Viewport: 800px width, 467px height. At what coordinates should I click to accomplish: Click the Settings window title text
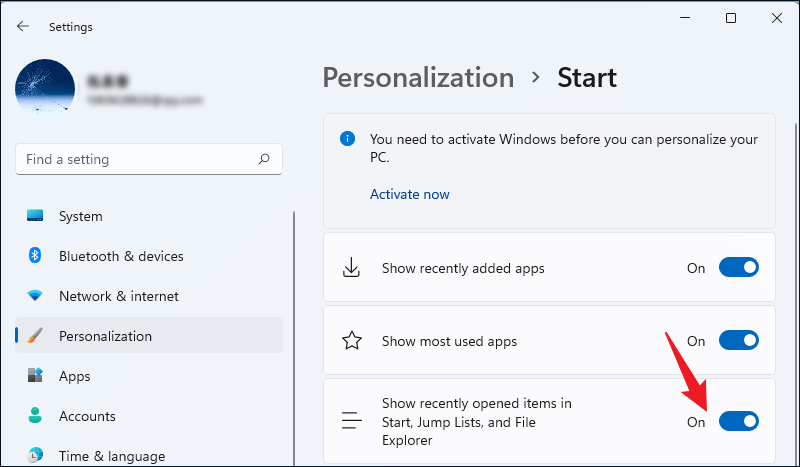[71, 27]
